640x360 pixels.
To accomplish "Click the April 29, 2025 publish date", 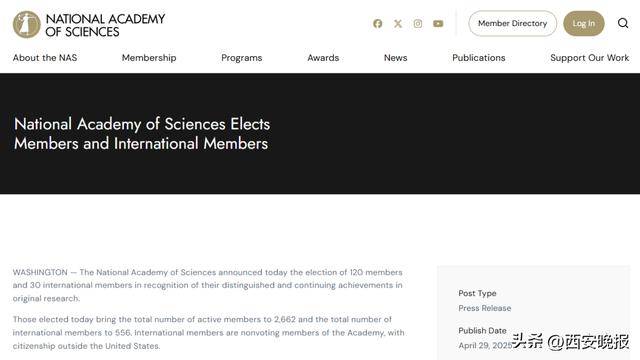I will [485, 346].
